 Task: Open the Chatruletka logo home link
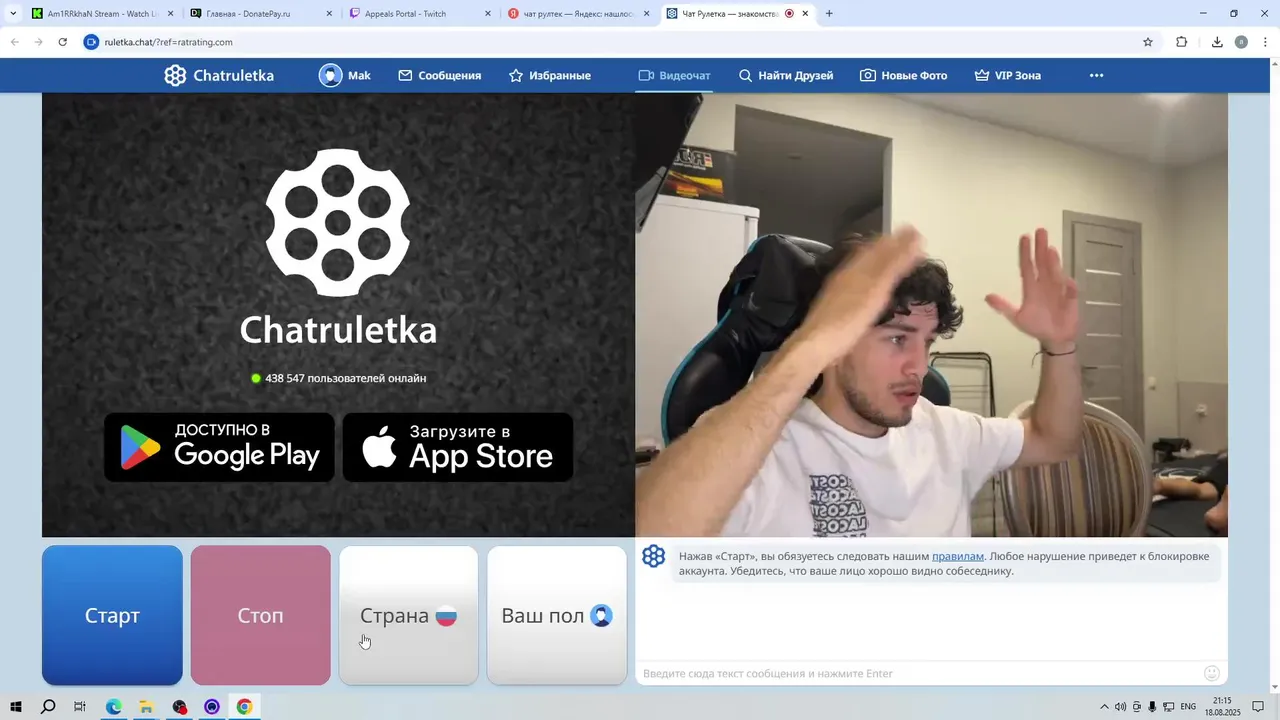(219, 75)
